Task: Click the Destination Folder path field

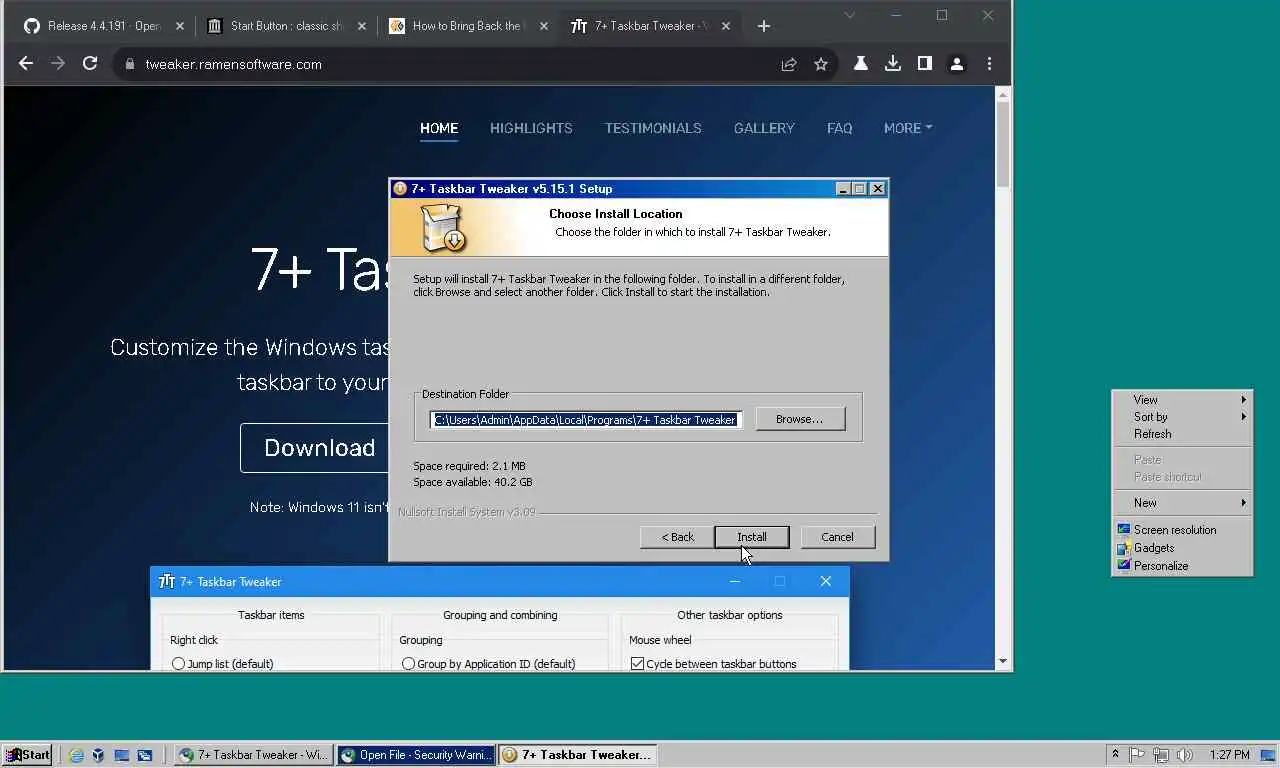Action: tap(586, 420)
